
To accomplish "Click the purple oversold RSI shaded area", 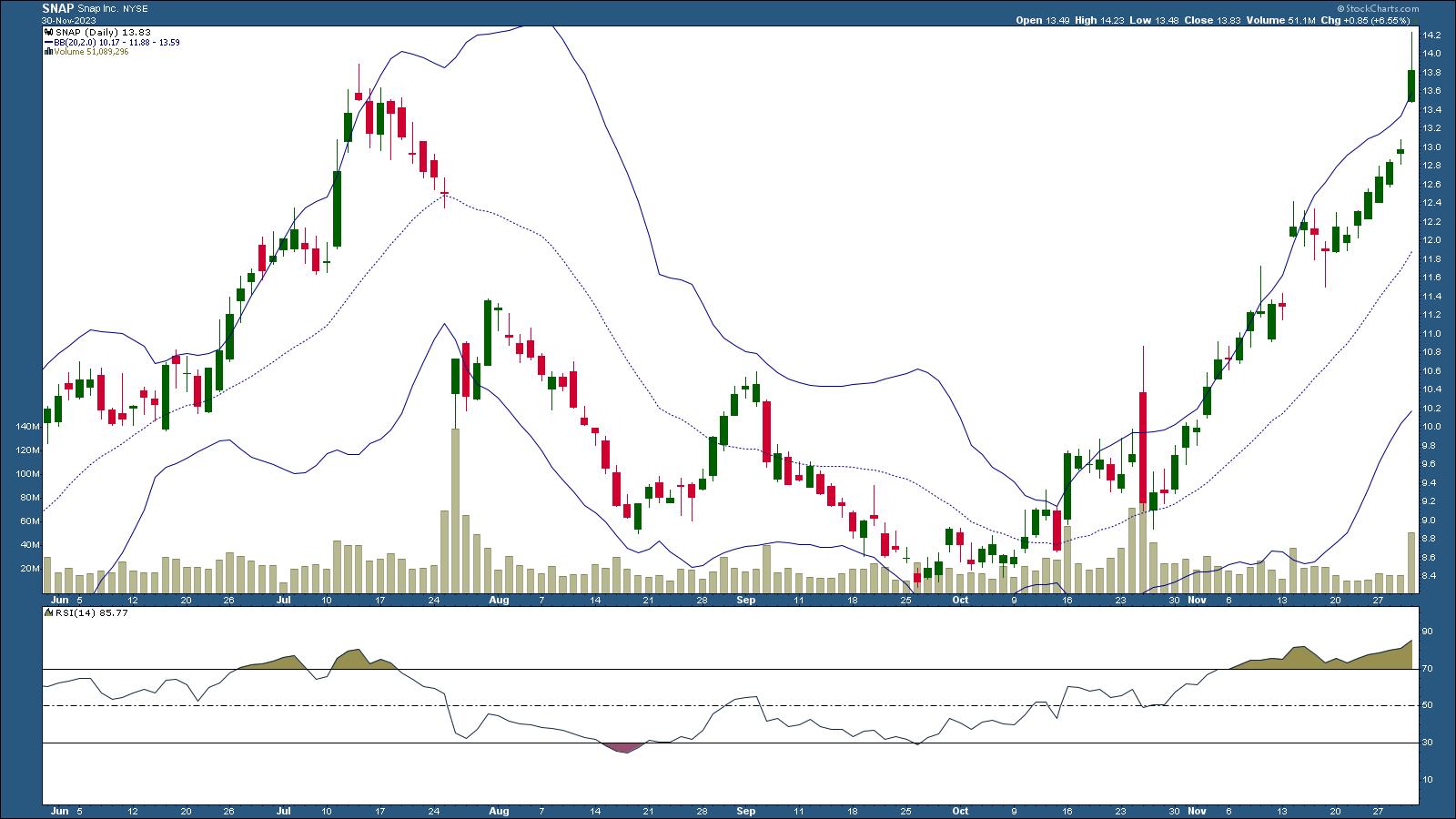I will click(x=624, y=748).
